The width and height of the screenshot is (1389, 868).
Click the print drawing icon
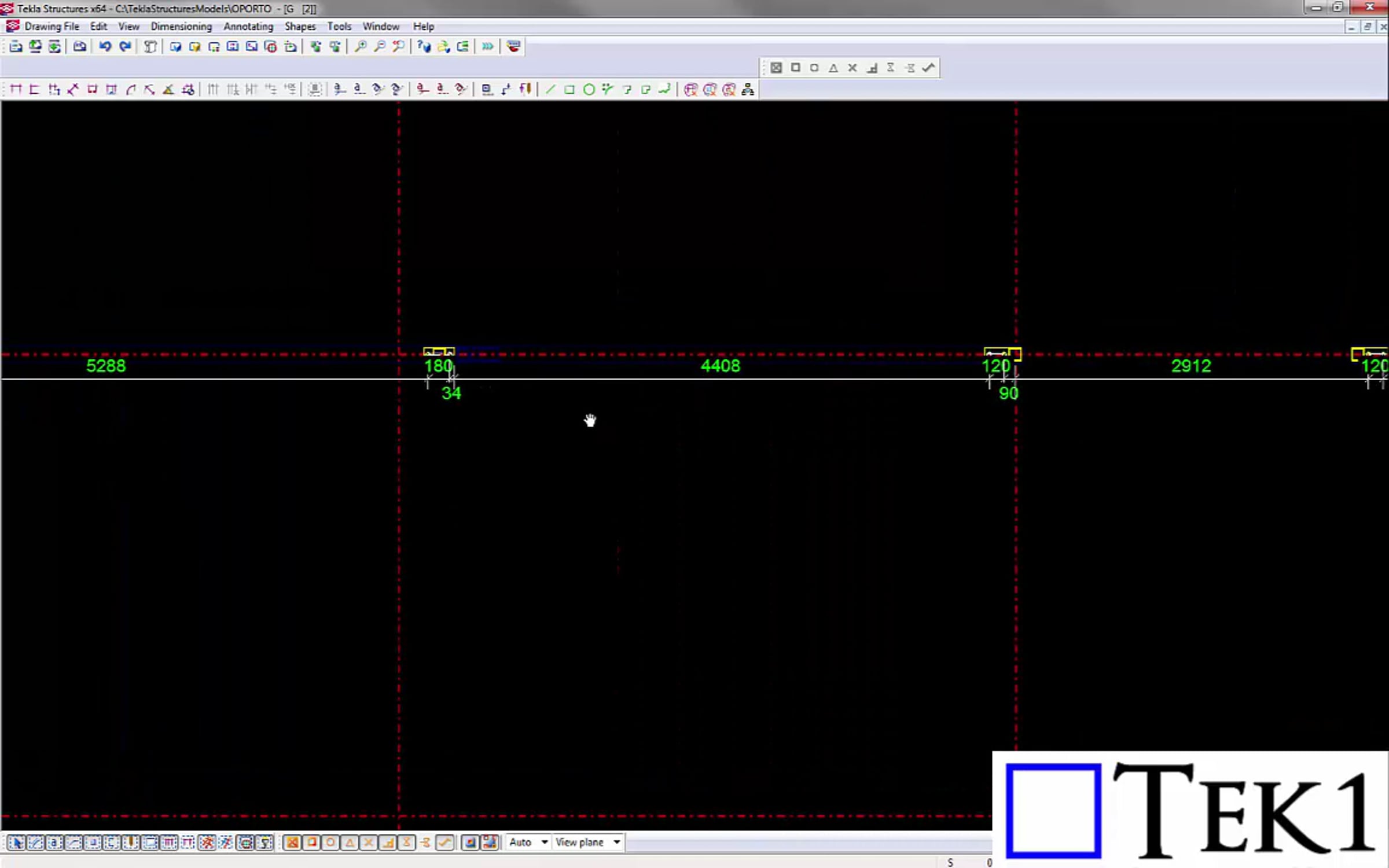(79, 46)
